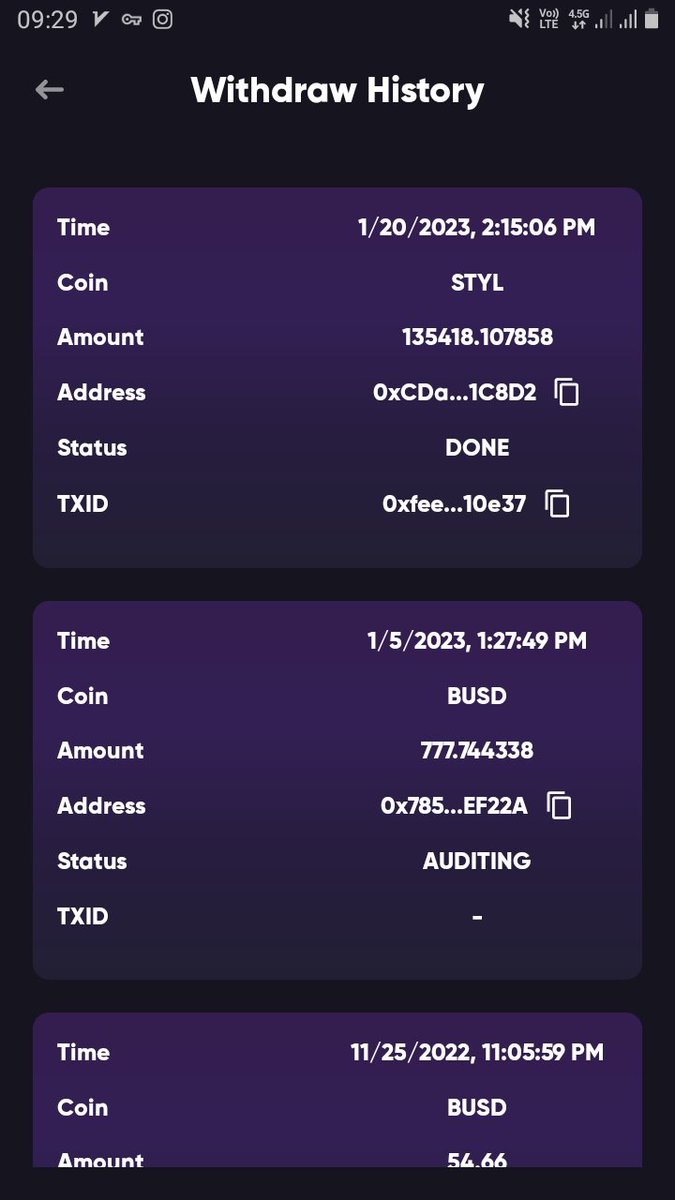
Task: Tap the amount 777.744338
Action: point(477,750)
